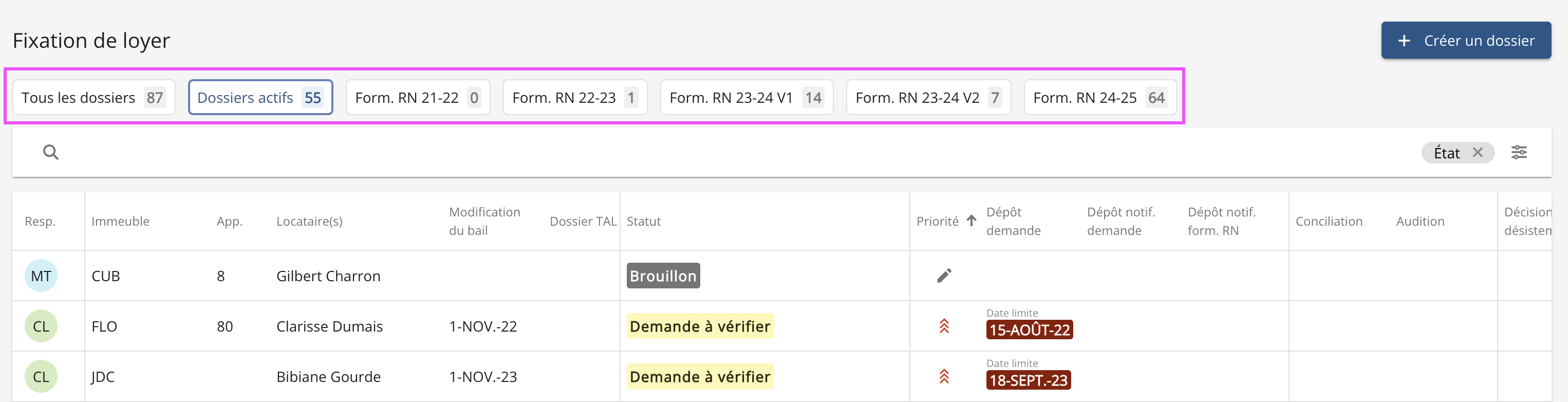This screenshot has width=1568, height=402.
Task: Toggle the Priorité sort arrow
Action: coord(972,221)
